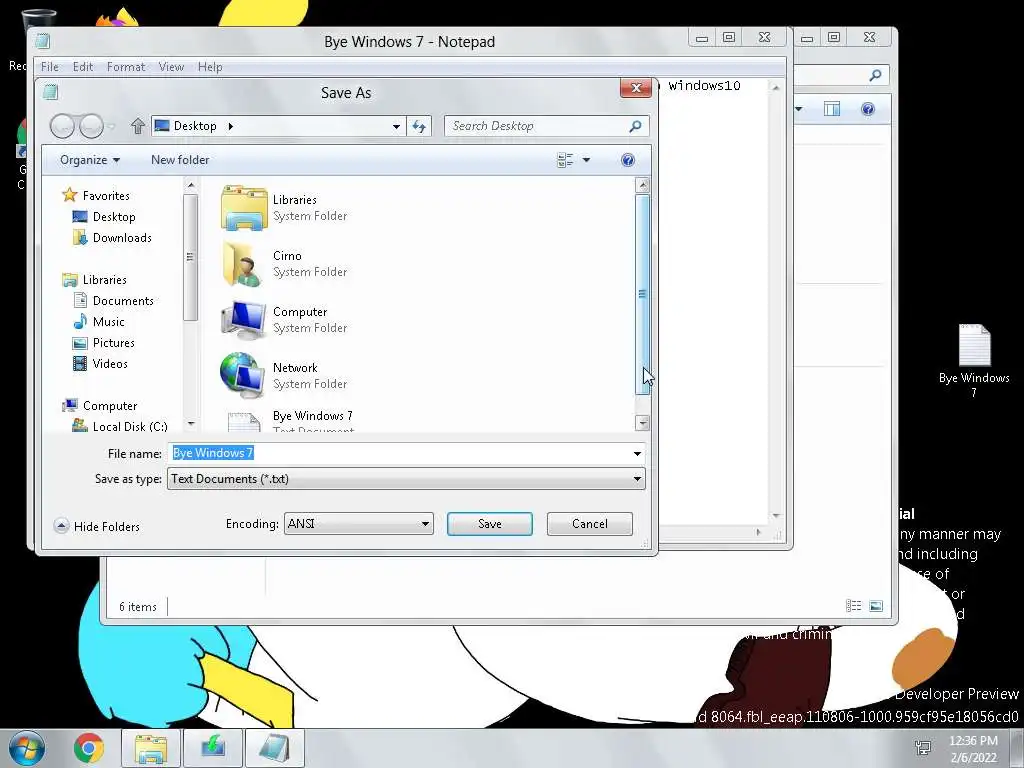The width and height of the screenshot is (1024, 768).
Task: Open the Encoding dropdown
Action: [x=359, y=524]
